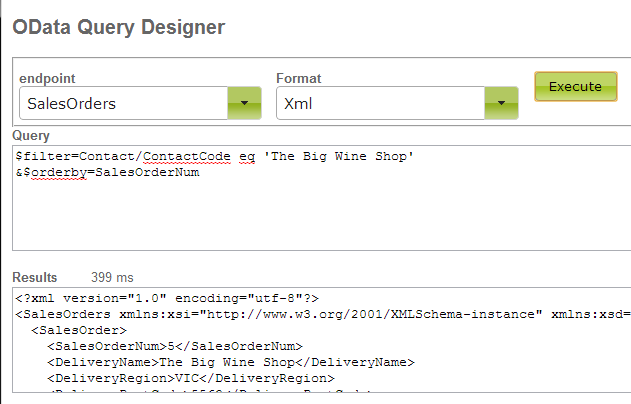Image resolution: width=631 pixels, height=404 pixels.
Task: Click the SalesOrders xmlns result line
Action: 323,314
